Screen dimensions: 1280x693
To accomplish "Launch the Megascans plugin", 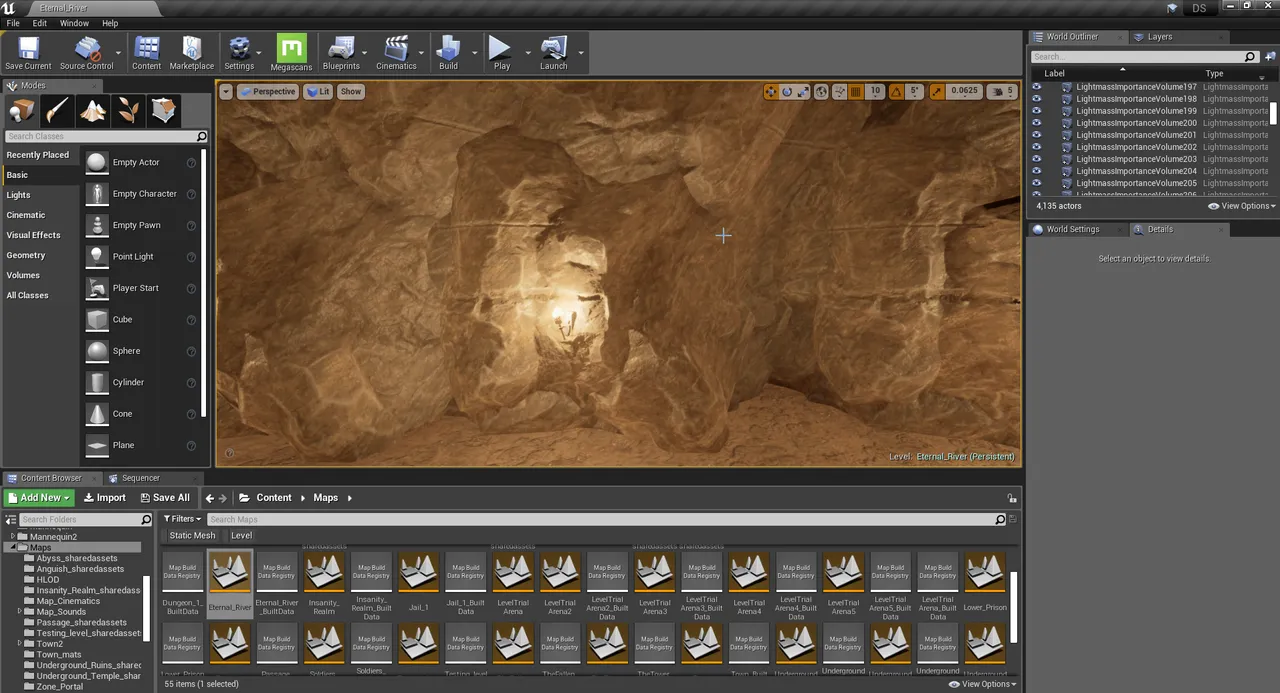I will (x=291, y=52).
